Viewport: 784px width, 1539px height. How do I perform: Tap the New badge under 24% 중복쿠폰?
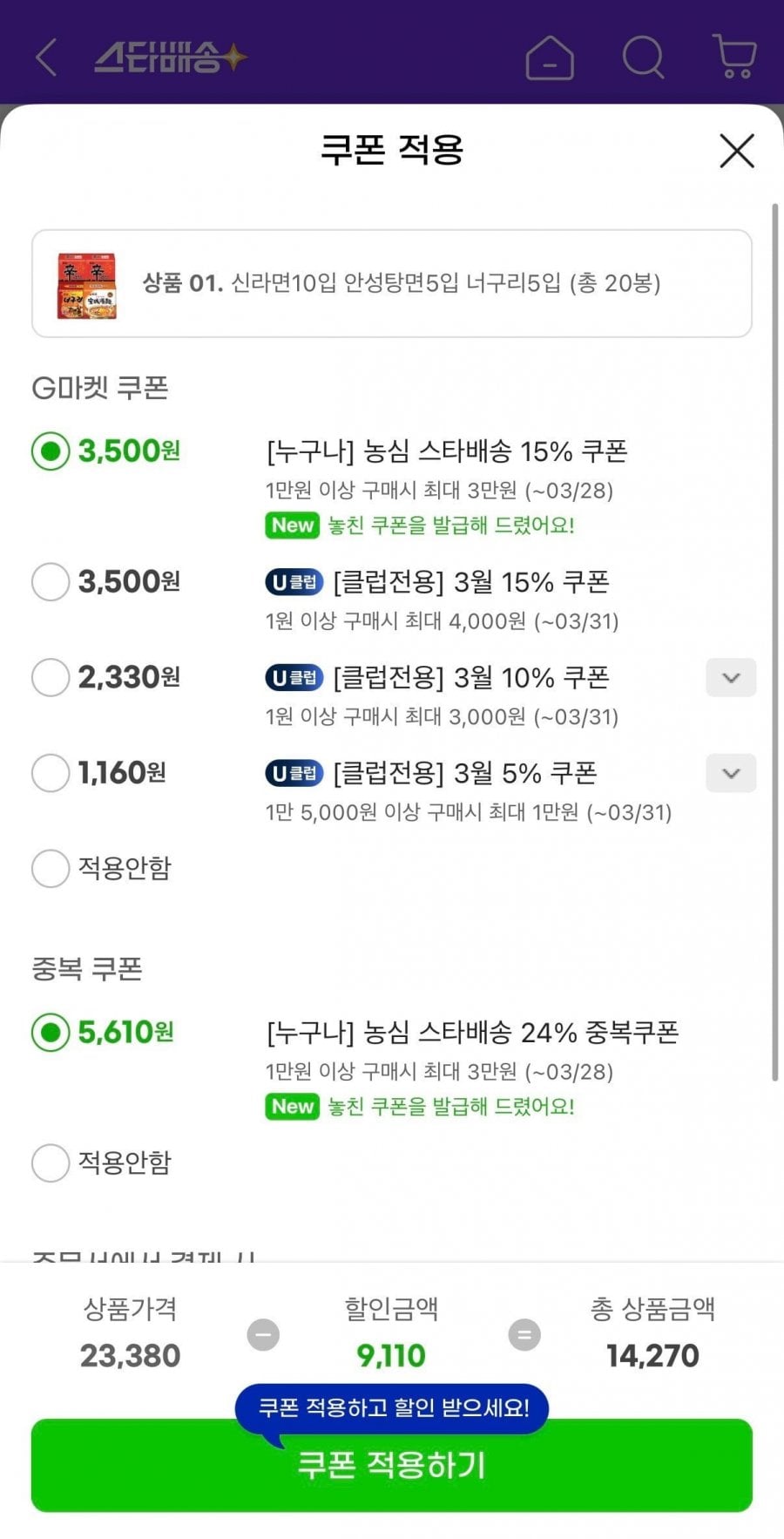pos(292,1107)
